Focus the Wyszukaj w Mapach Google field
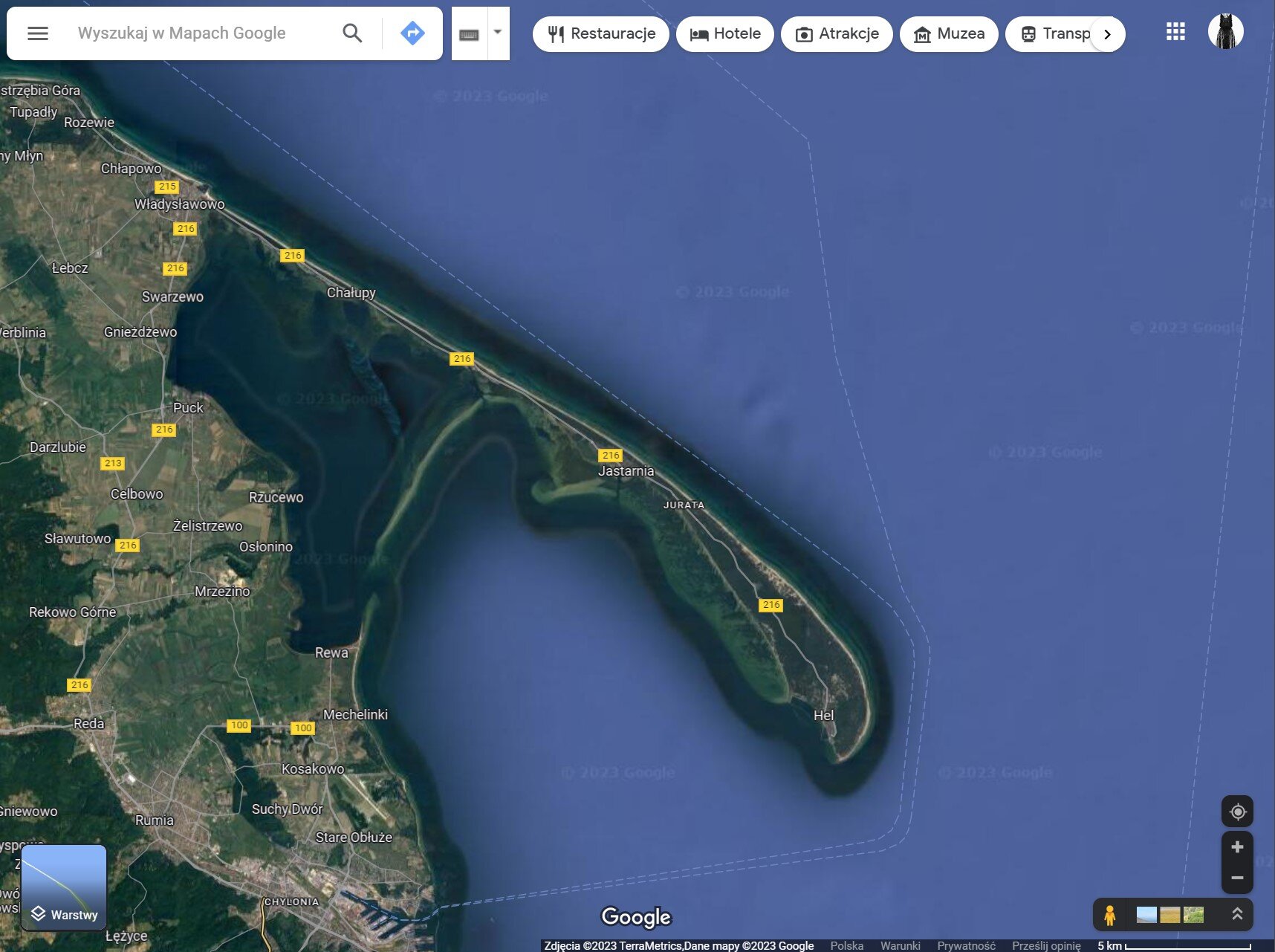 tap(201, 33)
